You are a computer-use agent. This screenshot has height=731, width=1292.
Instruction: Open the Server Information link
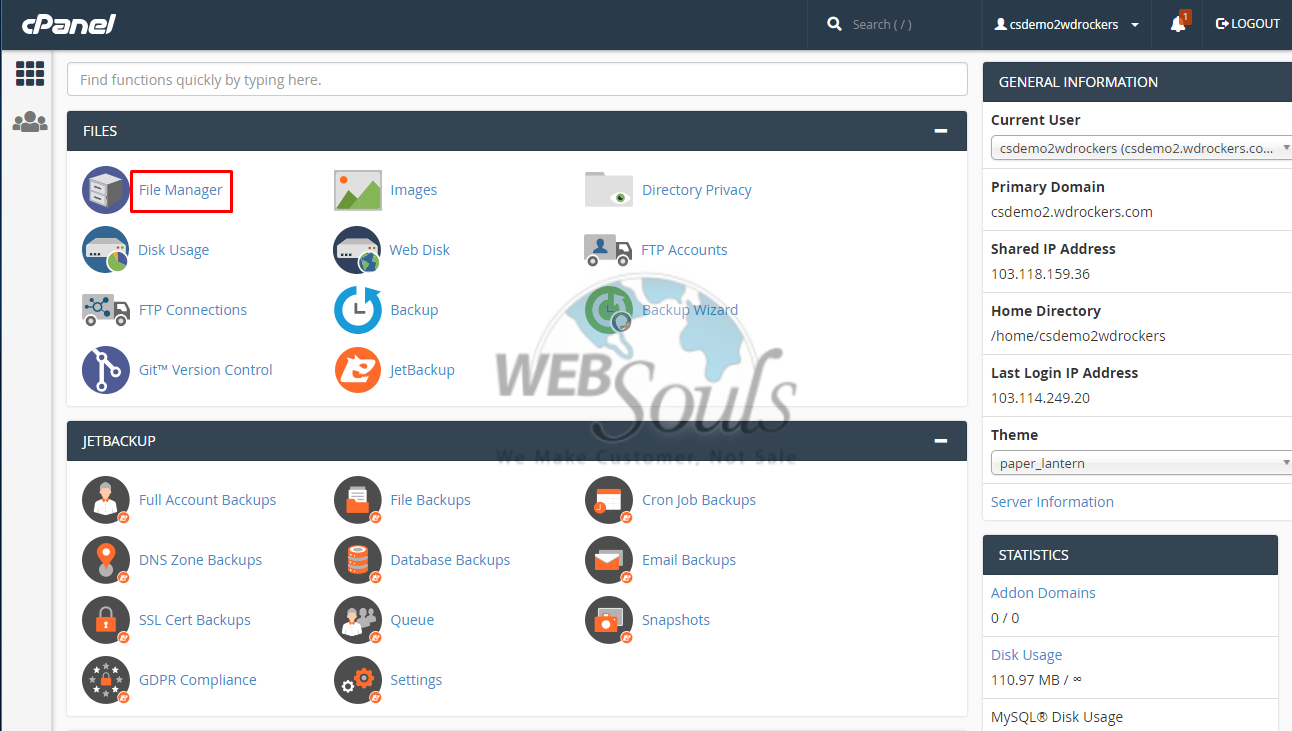pos(1052,502)
